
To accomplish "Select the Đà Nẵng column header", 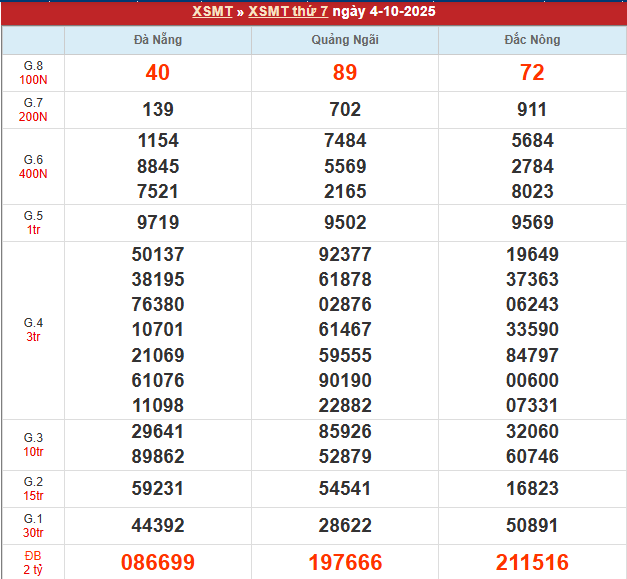I will (158, 40).
